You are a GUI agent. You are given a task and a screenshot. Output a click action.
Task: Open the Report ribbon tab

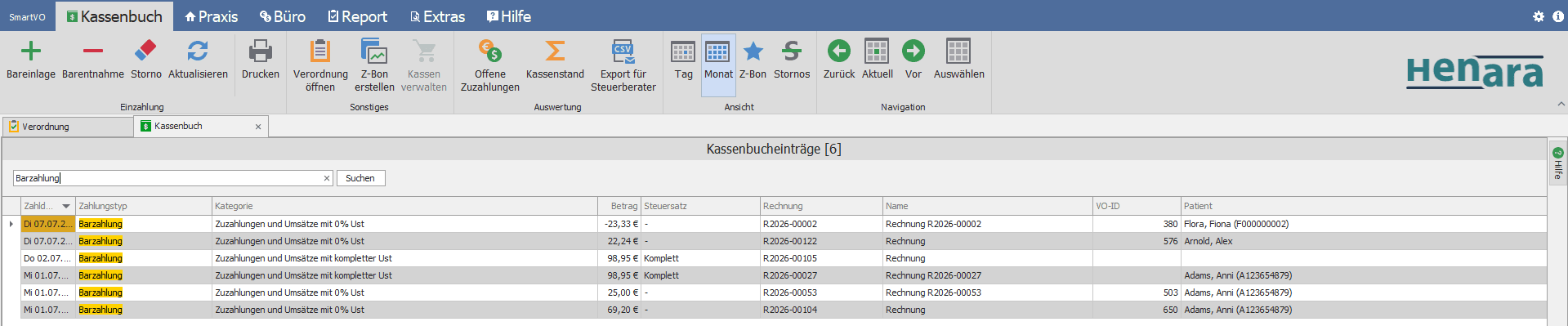click(357, 16)
